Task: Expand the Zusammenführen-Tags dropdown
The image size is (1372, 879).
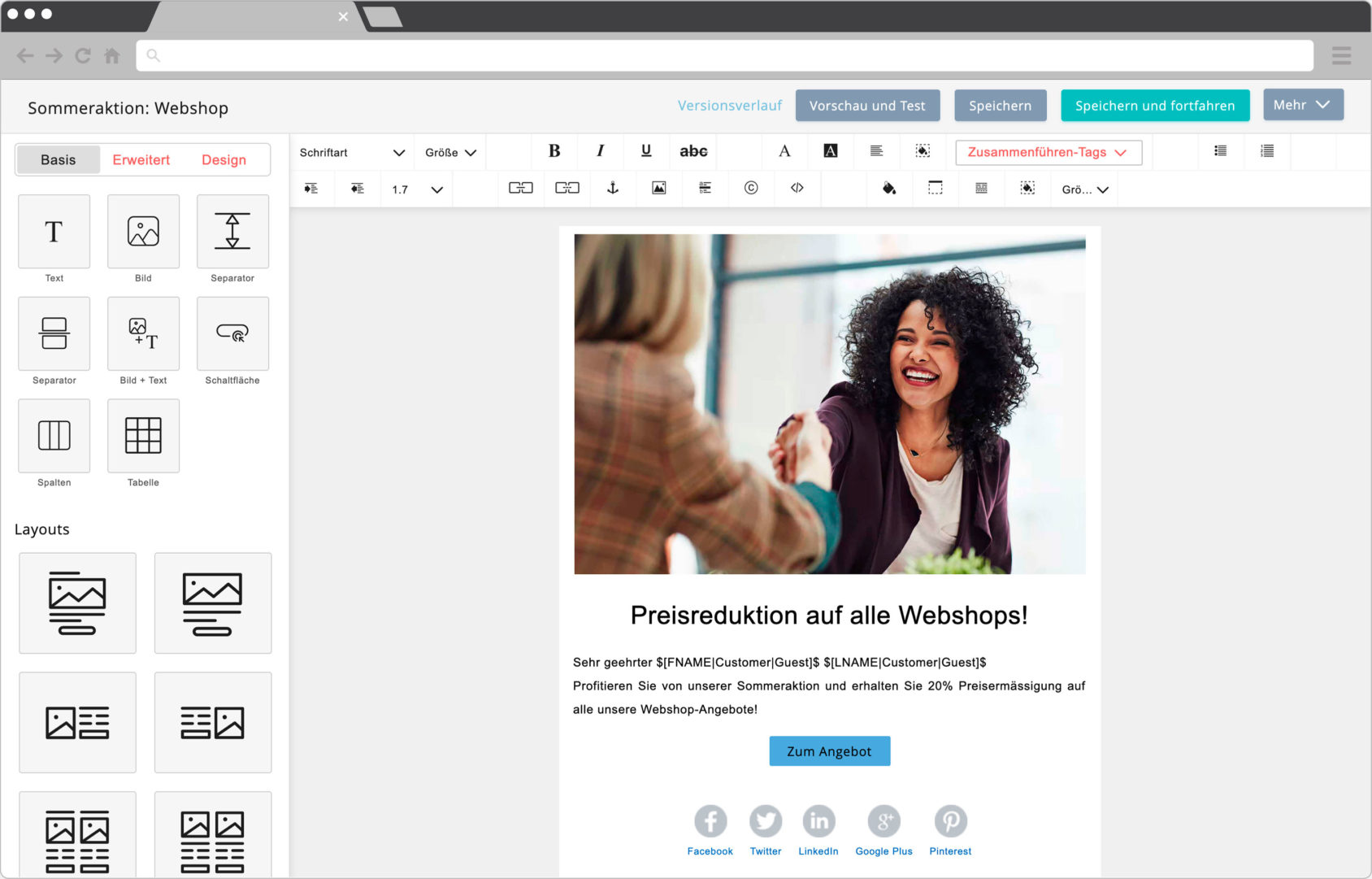Action: 1048,153
